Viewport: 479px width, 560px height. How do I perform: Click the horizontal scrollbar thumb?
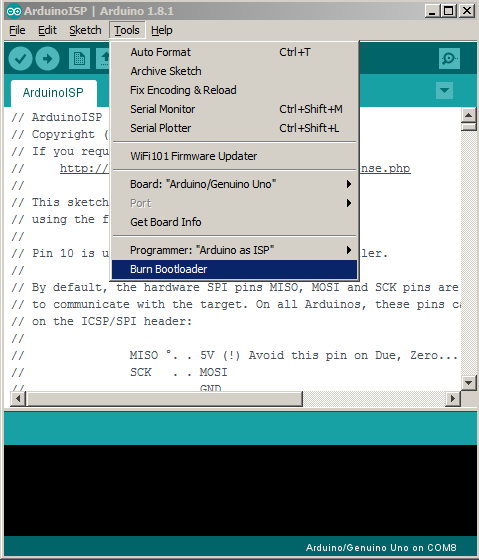coord(164,398)
